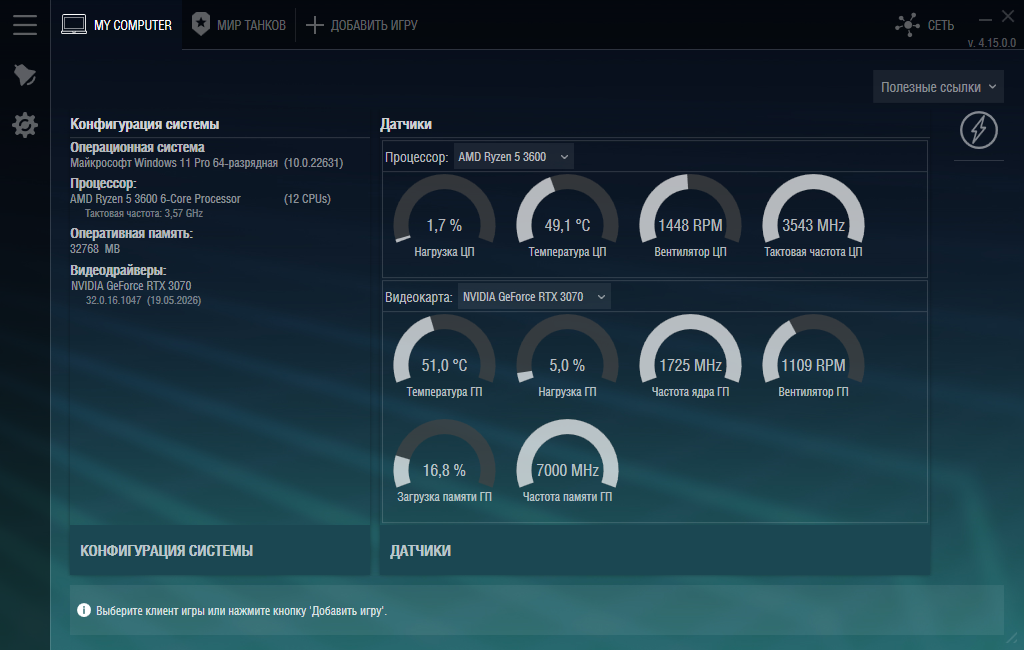Screen dimensions: 1024x650
Task: Click the window resize grip corner
Action: [1012, 638]
